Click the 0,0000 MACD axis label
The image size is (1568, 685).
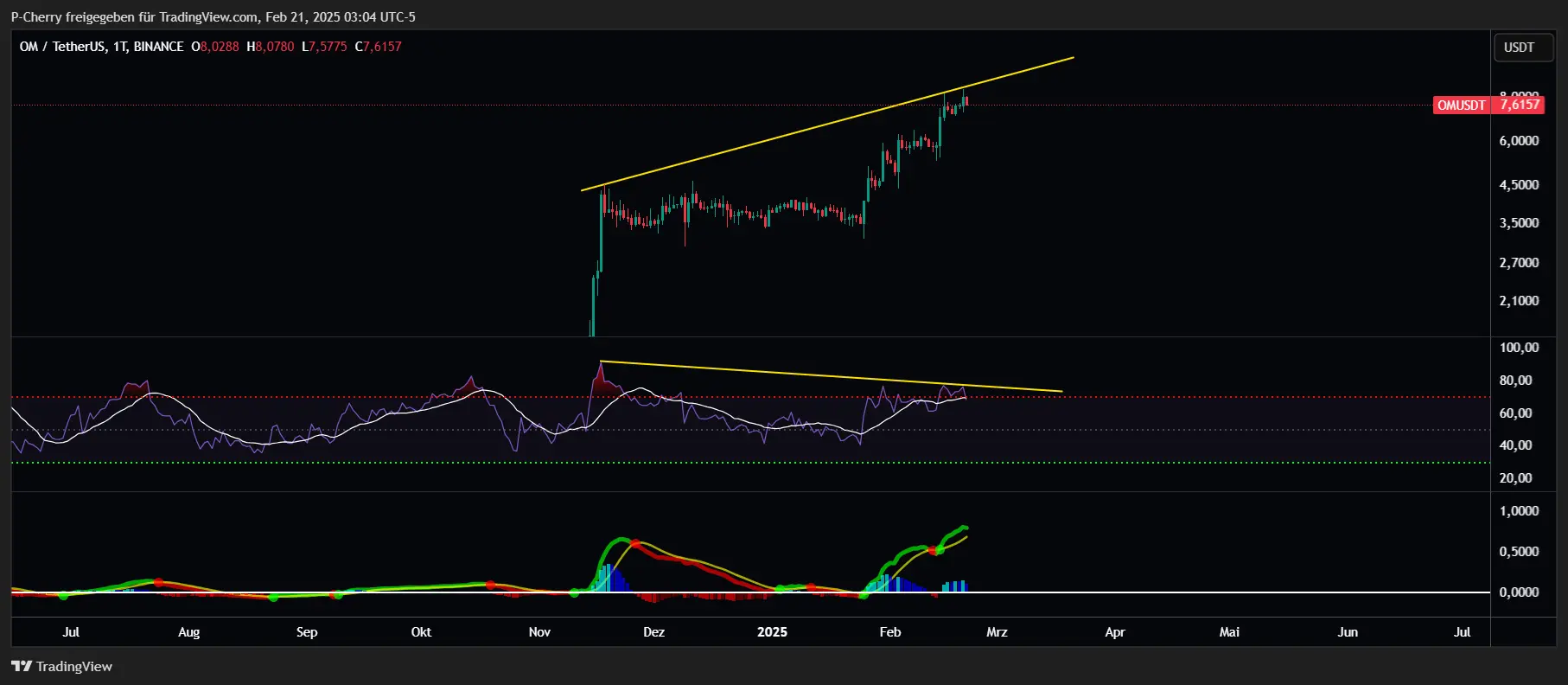1519,592
